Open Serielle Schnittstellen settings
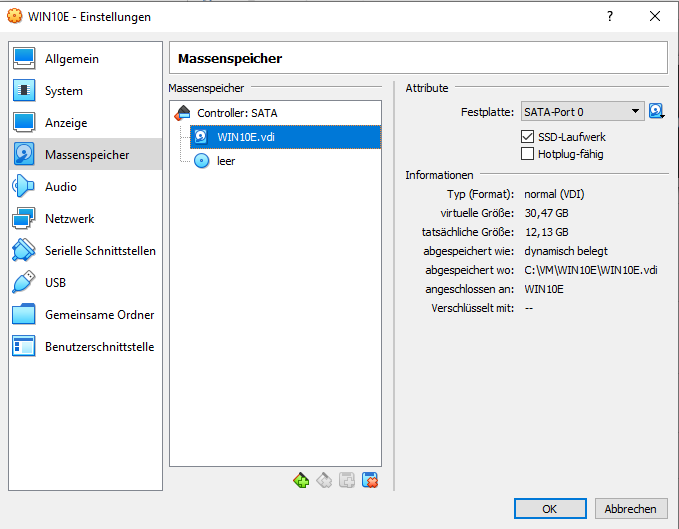The image size is (679, 529). (85, 251)
